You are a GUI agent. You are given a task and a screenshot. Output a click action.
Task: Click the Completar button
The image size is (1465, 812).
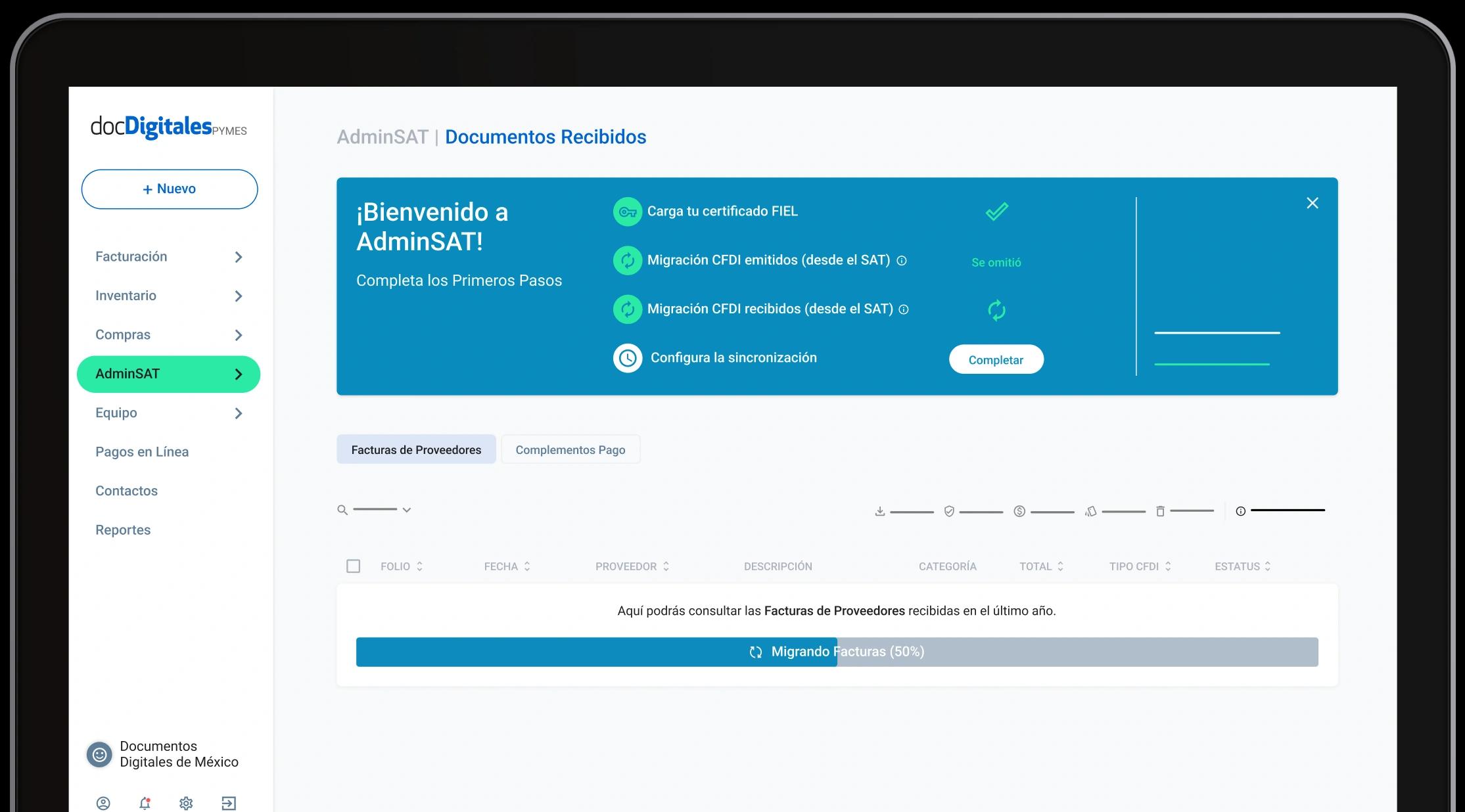(996, 359)
